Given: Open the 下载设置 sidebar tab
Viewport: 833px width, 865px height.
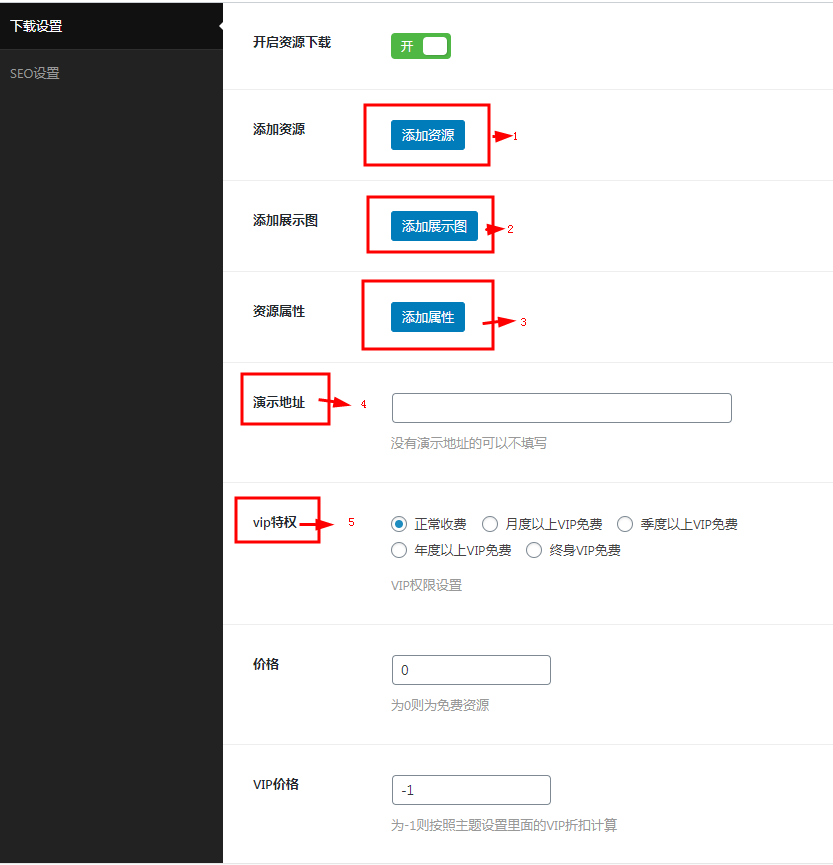Looking at the screenshot, I should pos(111,26).
